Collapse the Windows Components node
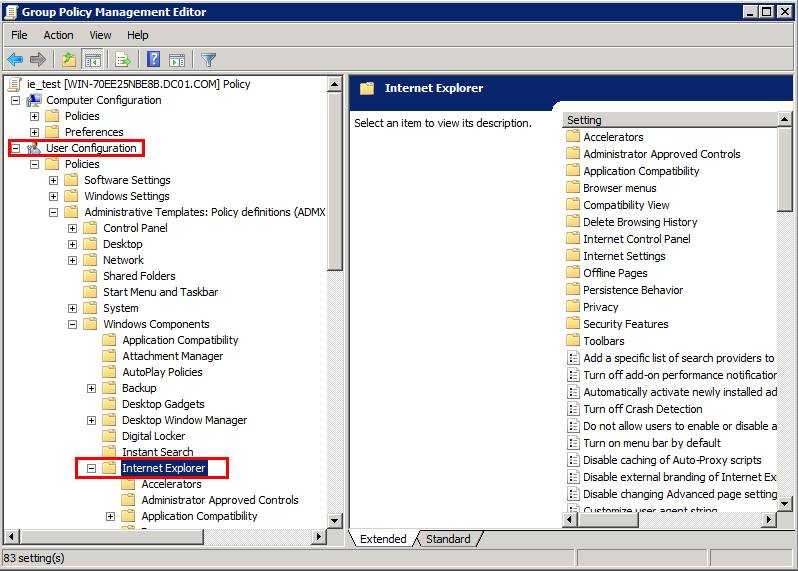The image size is (798, 571). click(x=73, y=324)
